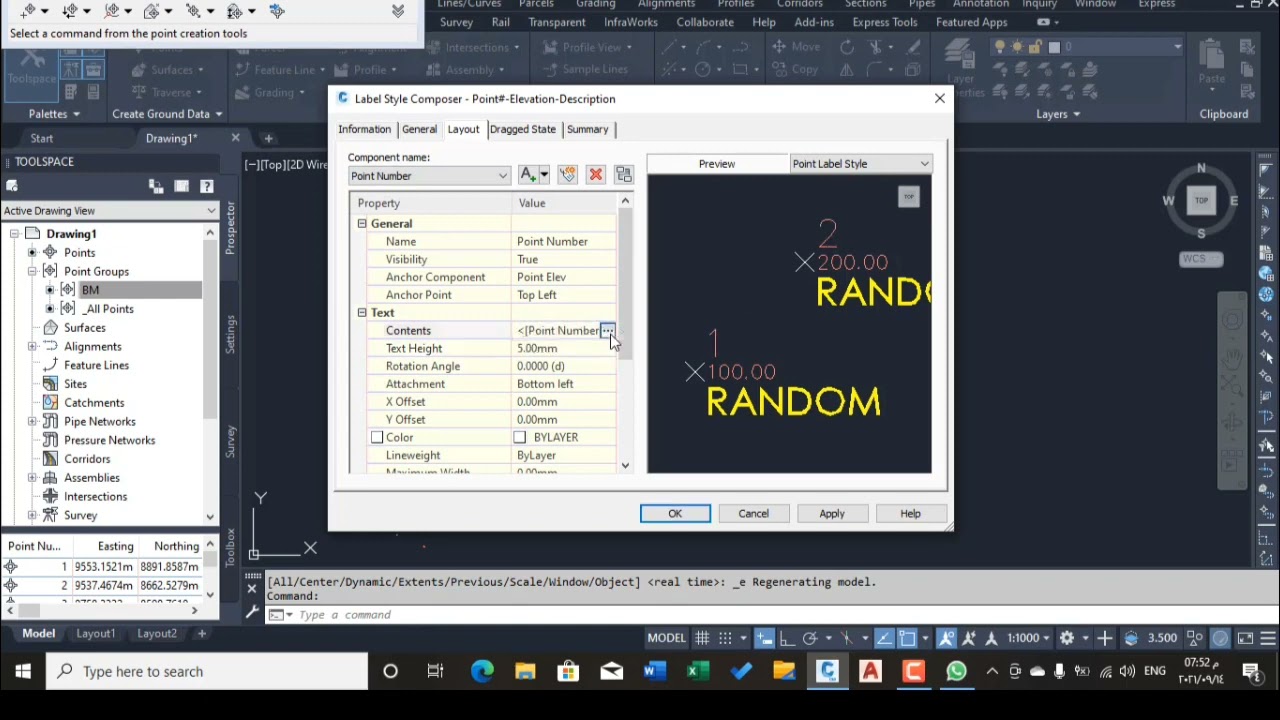Toggle the BYLAYER color checkbox

click(x=520, y=438)
